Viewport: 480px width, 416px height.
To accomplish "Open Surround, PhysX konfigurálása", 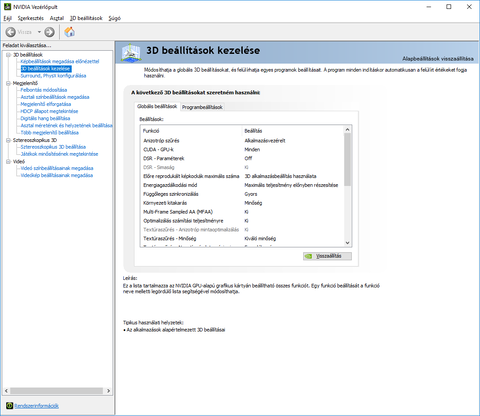I will 53,76.
